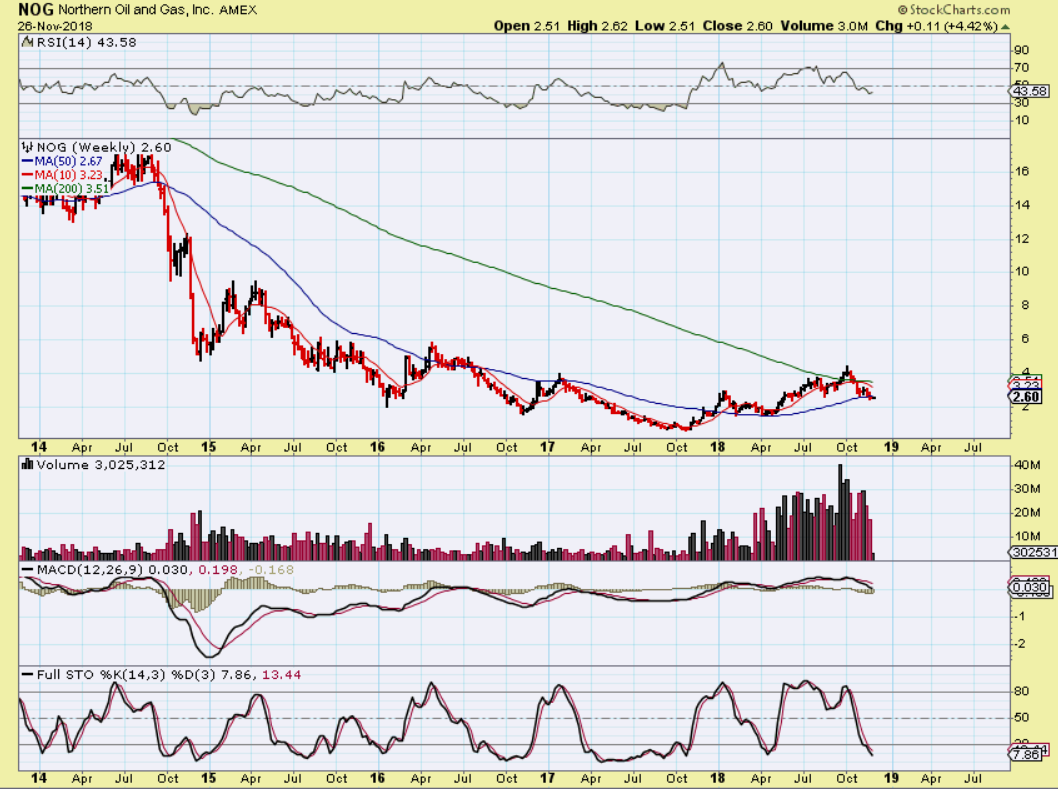Click the candlestick icon beside NOG (Weekly)
The width and height of the screenshot is (1058, 790).
pyautogui.click(x=27, y=147)
